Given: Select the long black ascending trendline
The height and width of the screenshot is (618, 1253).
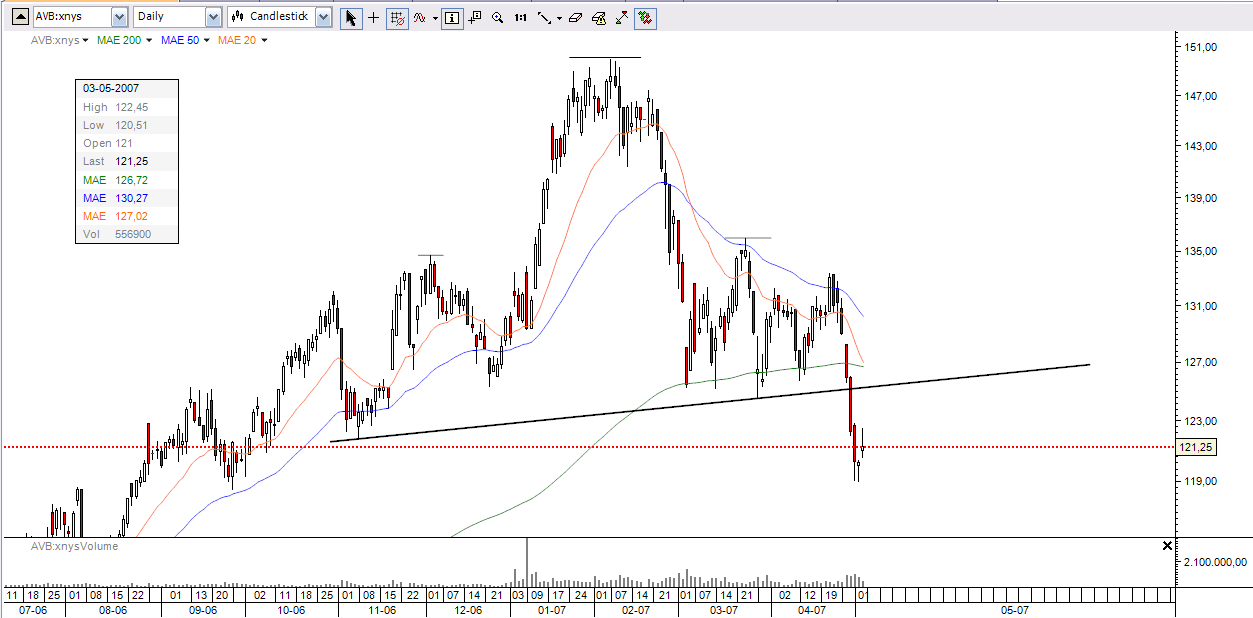Looking at the screenshot, I should click(x=710, y=403).
